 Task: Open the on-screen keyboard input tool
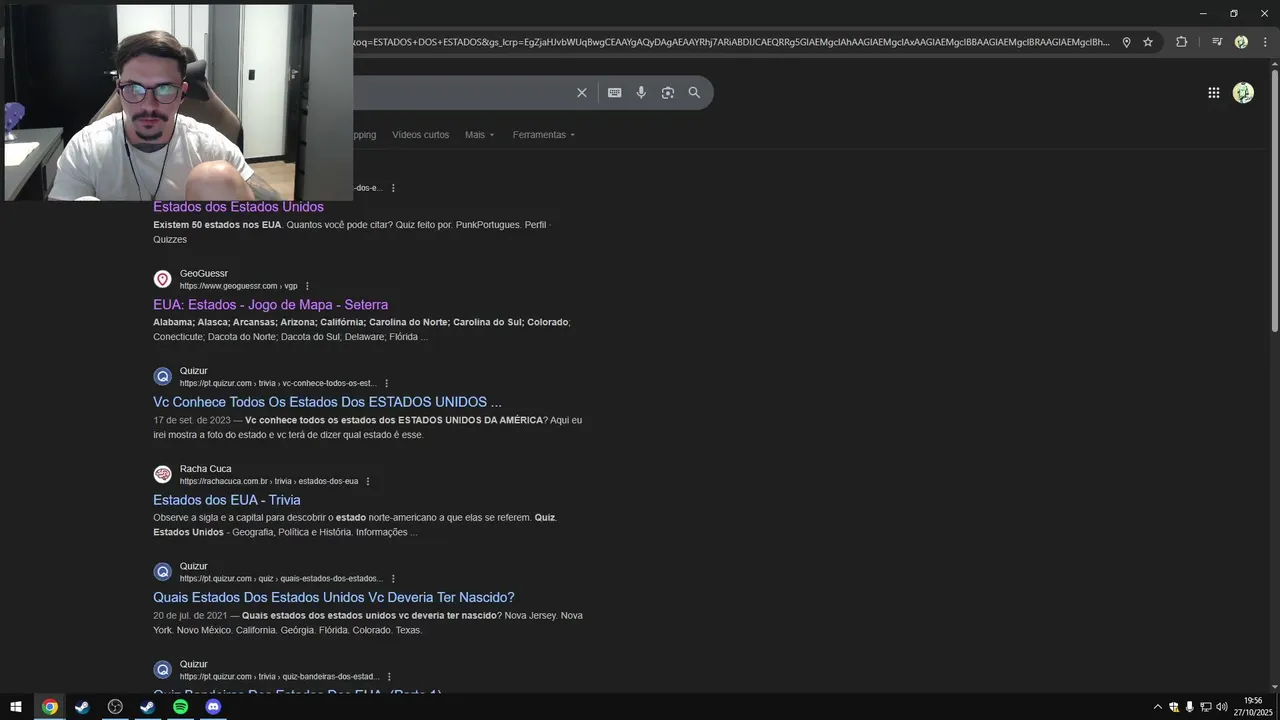[x=614, y=93]
